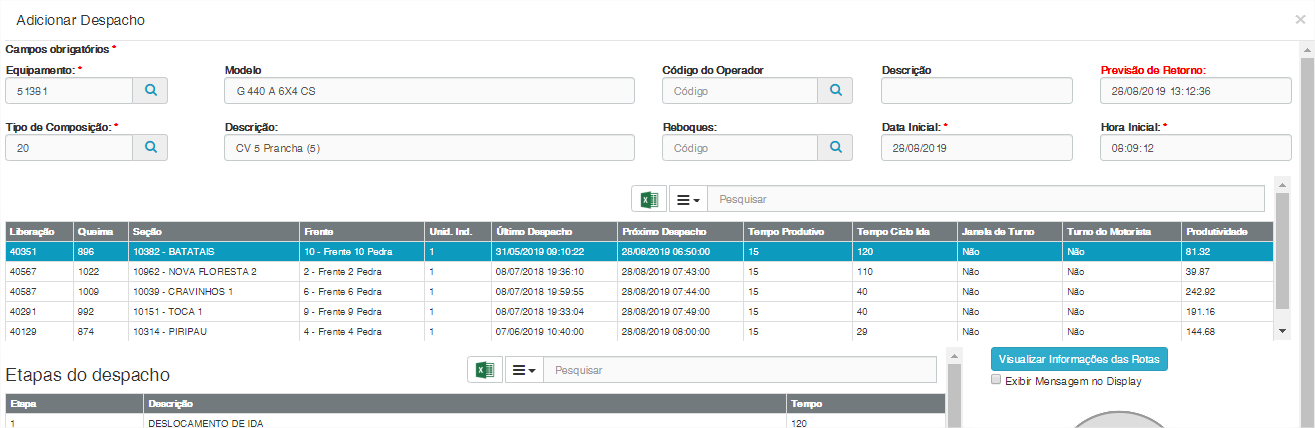Click the Reboques code field

(740, 147)
